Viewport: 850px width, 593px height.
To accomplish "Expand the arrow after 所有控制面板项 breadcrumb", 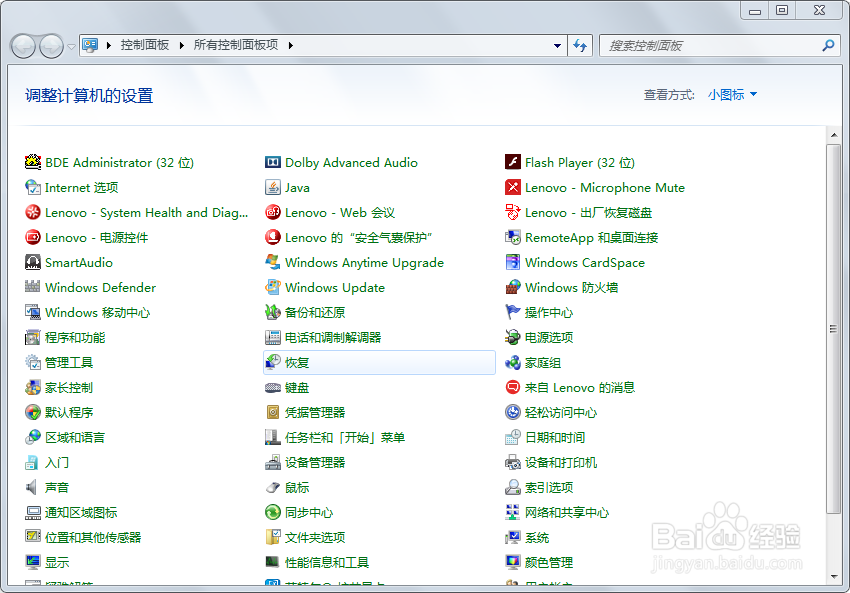I will point(291,46).
